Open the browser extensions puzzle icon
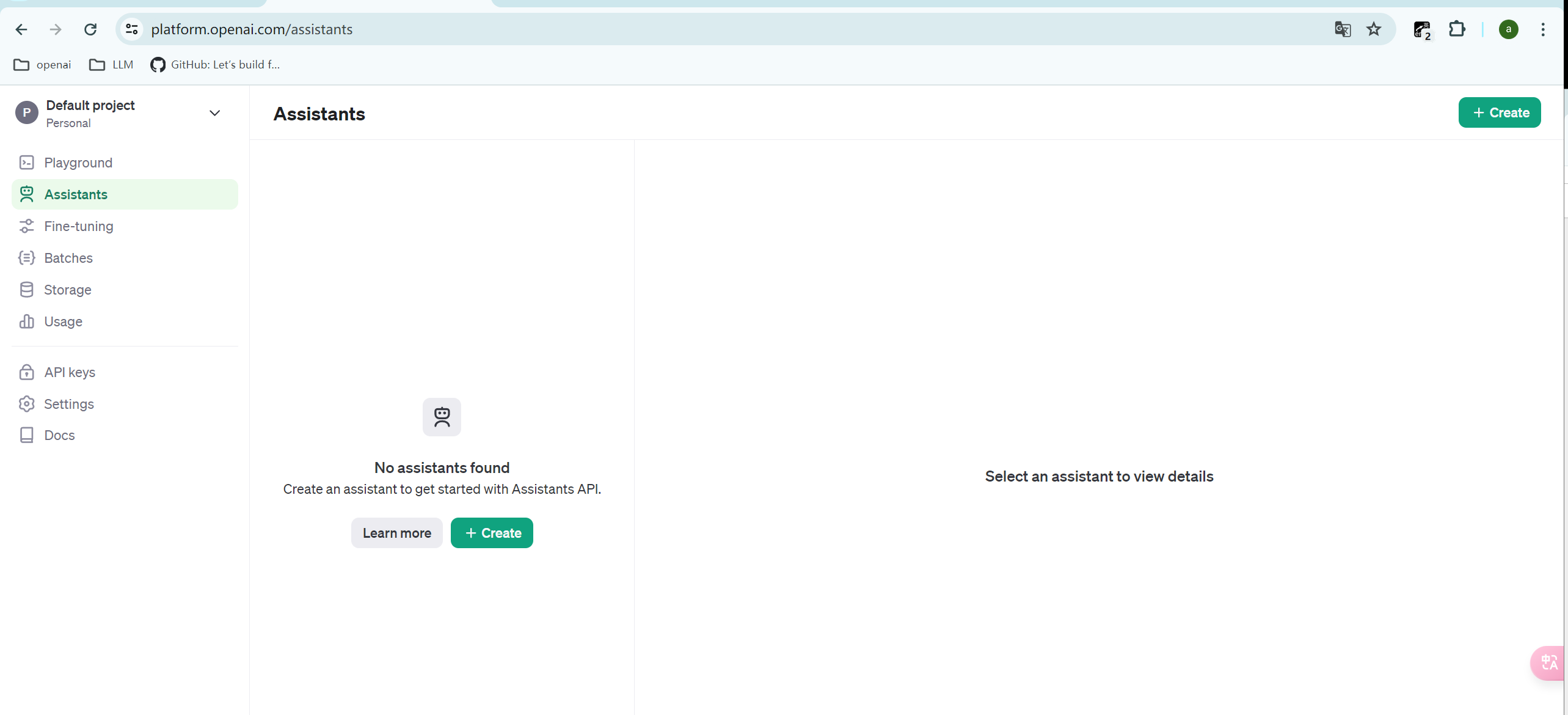Viewport: 1568px width, 715px height. coord(1457,29)
